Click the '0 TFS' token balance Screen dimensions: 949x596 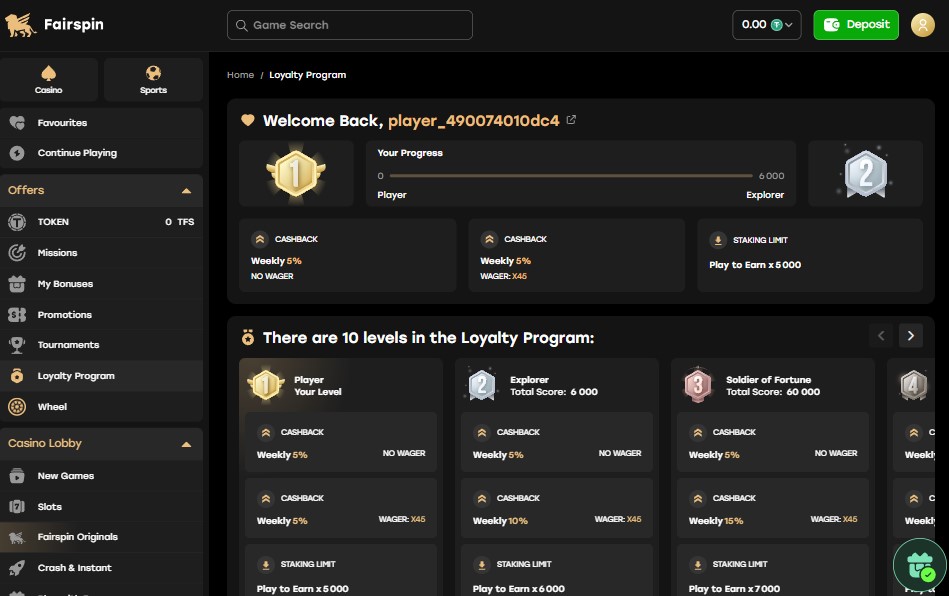point(180,222)
